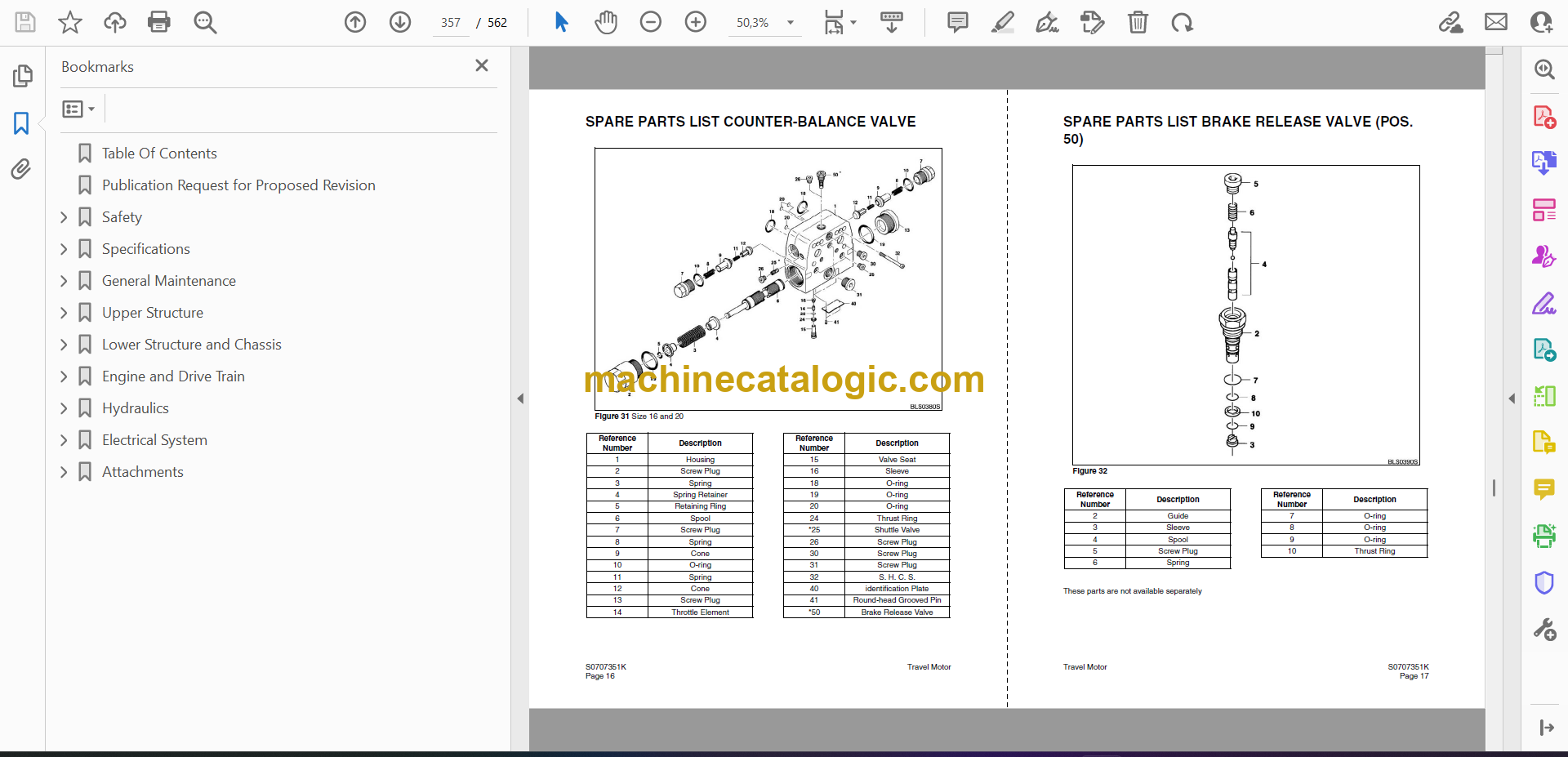Open the Sign document tool
Viewport: 1568px width, 757px height.
[x=1048, y=22]
